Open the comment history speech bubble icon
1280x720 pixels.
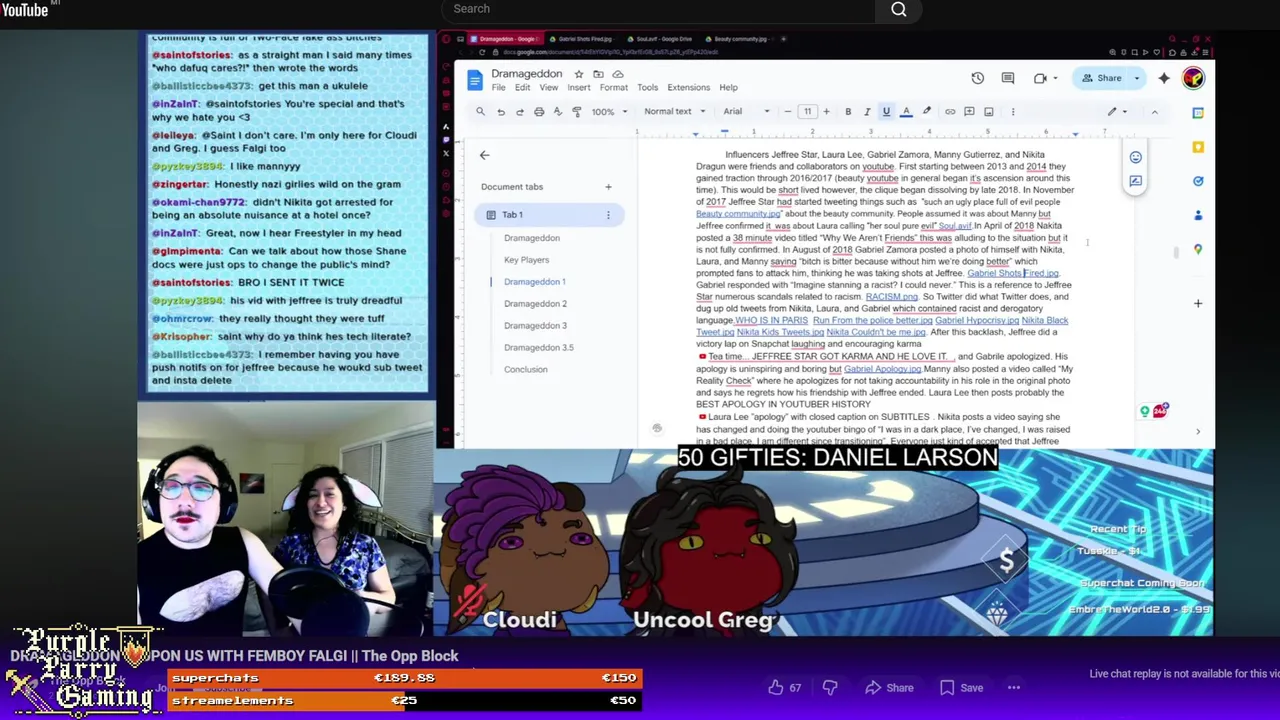(1008, 78)
